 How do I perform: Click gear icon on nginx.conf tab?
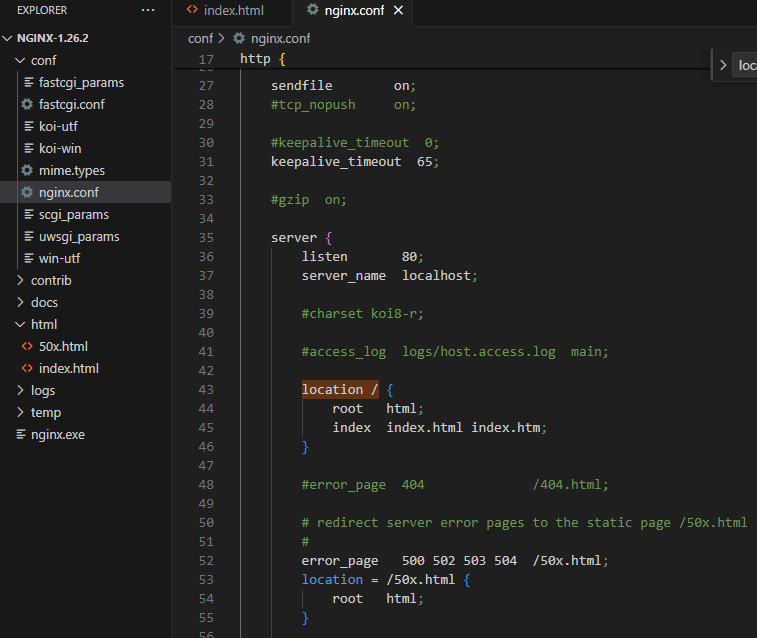313,10
